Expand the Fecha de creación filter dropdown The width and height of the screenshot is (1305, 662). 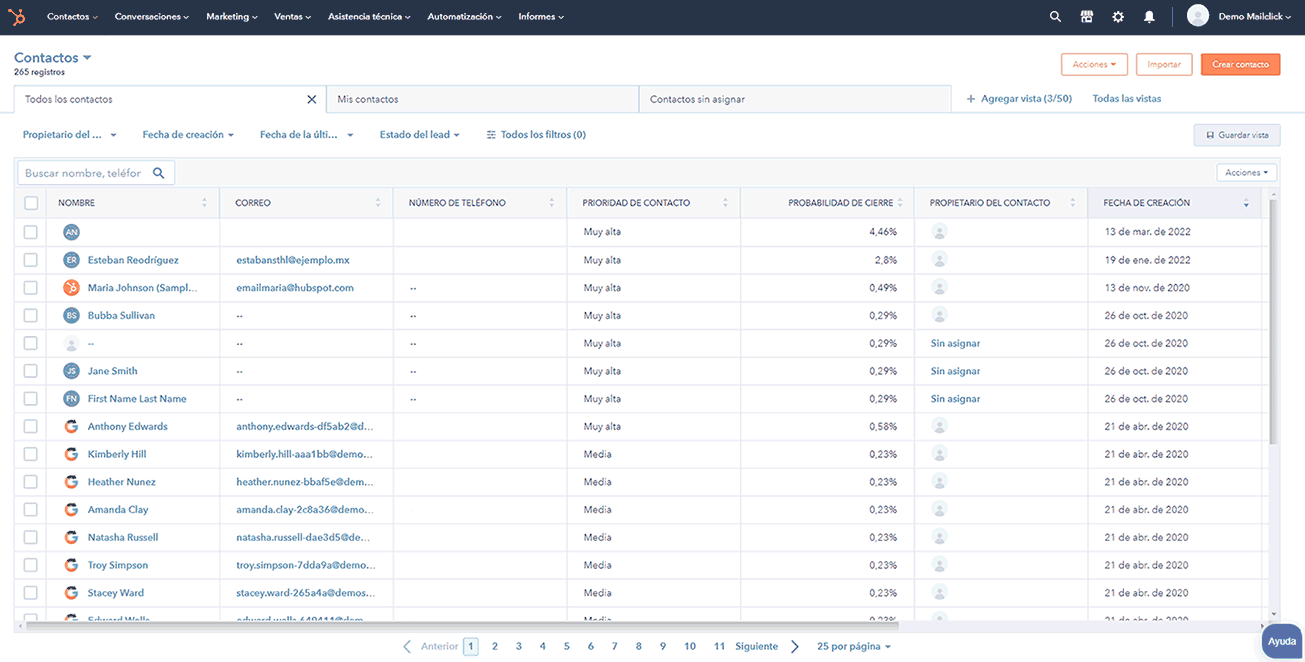[188, 135]
